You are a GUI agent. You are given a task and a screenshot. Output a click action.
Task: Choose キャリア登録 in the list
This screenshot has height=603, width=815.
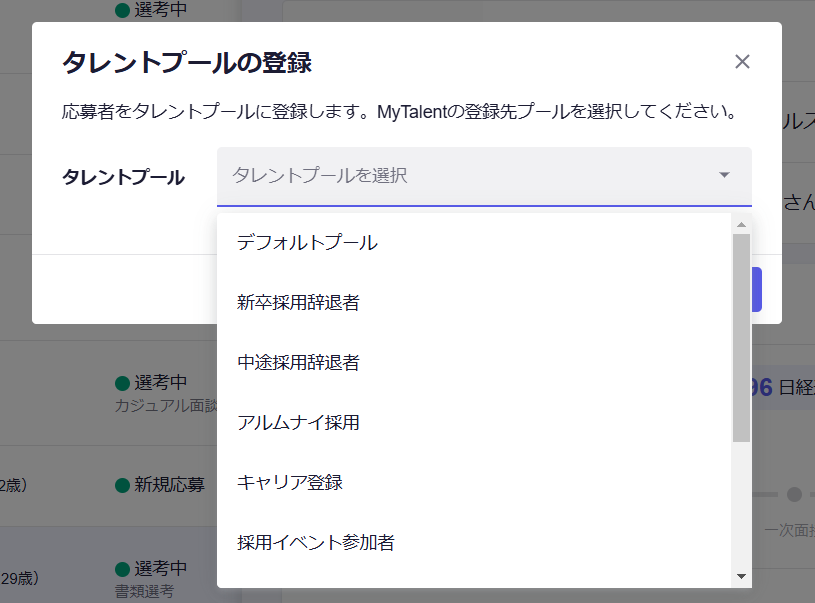coord(290,482)
